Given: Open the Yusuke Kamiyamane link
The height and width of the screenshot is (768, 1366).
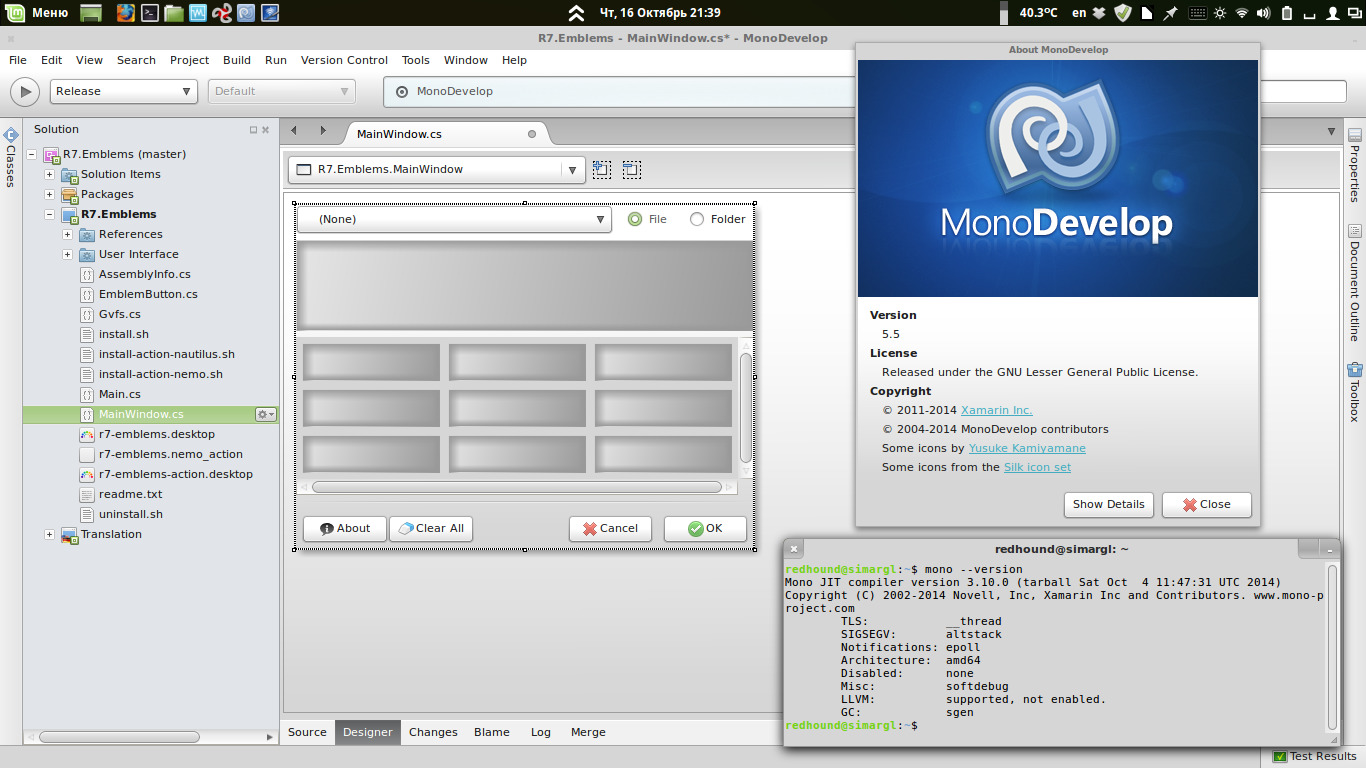Looking at the screenshot, I should click(x=1027, y=448).
